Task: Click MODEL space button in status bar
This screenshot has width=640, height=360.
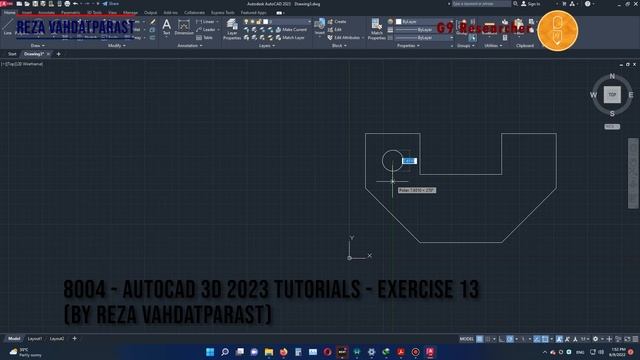Action: tap(467, 339)
